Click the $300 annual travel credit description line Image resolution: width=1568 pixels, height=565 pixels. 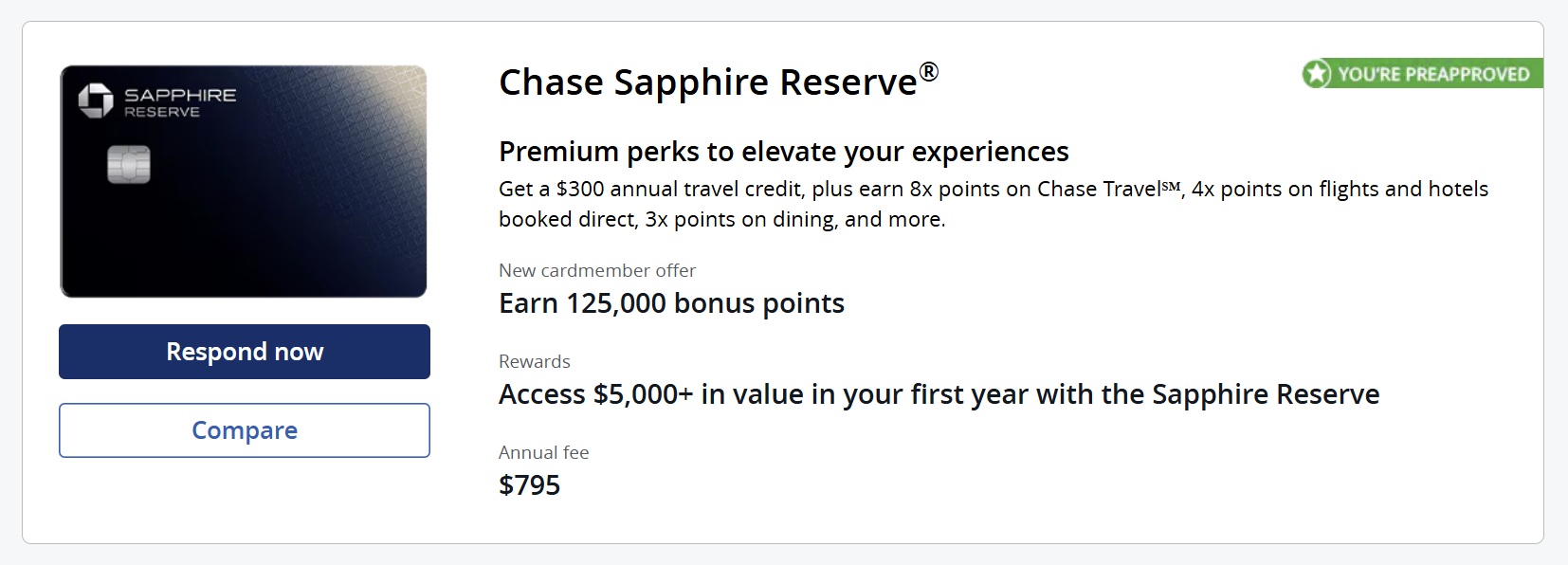click(x=993, y=190)
